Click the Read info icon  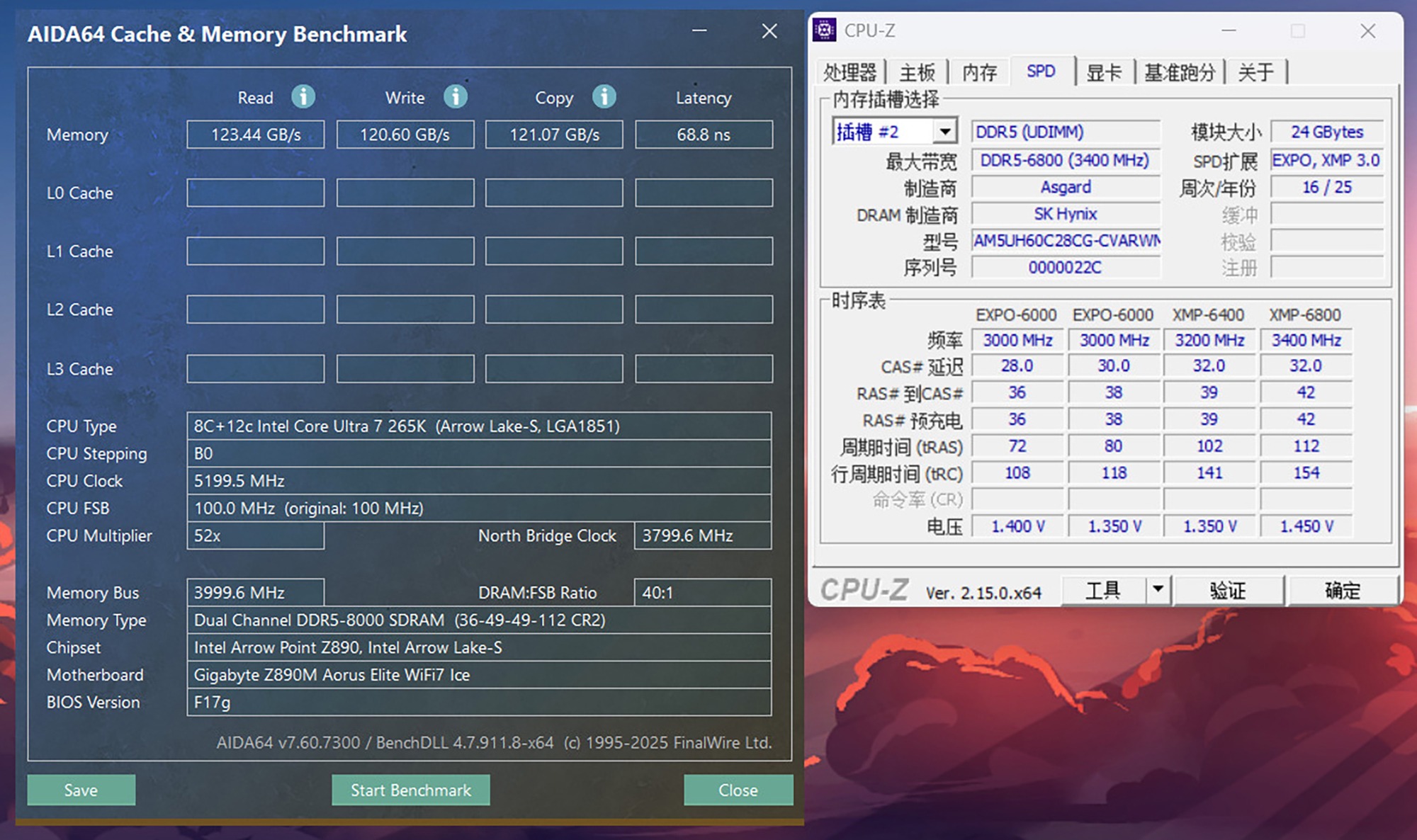[x=303, y=96]
